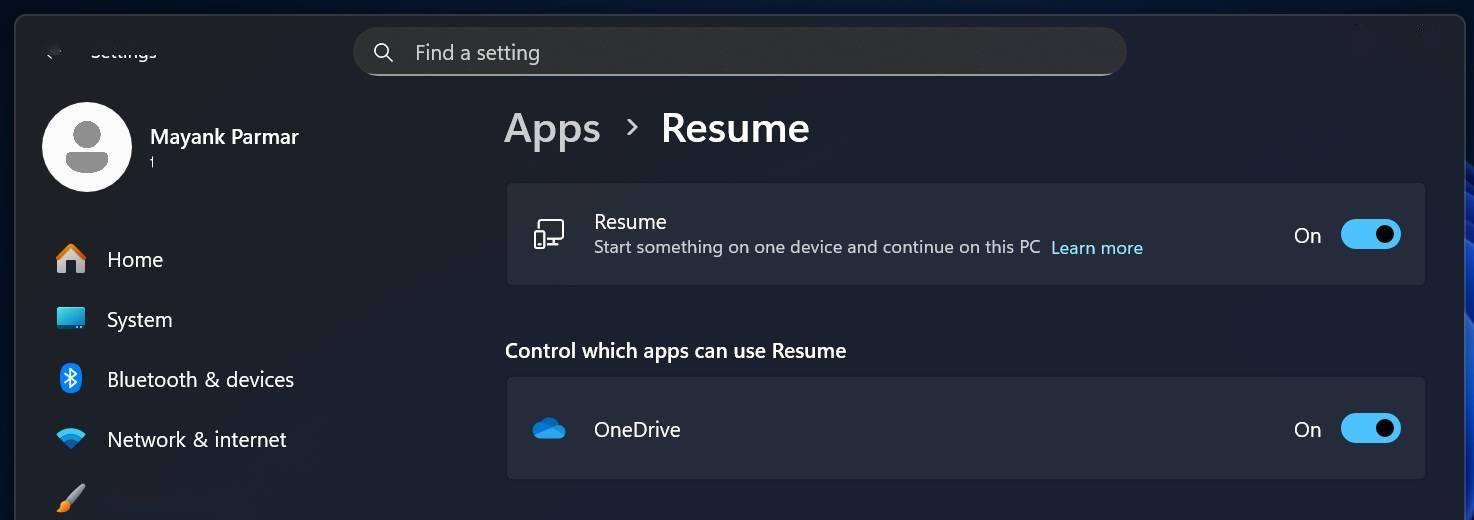Turn off the main Resume toggle

click(1370, 235)
